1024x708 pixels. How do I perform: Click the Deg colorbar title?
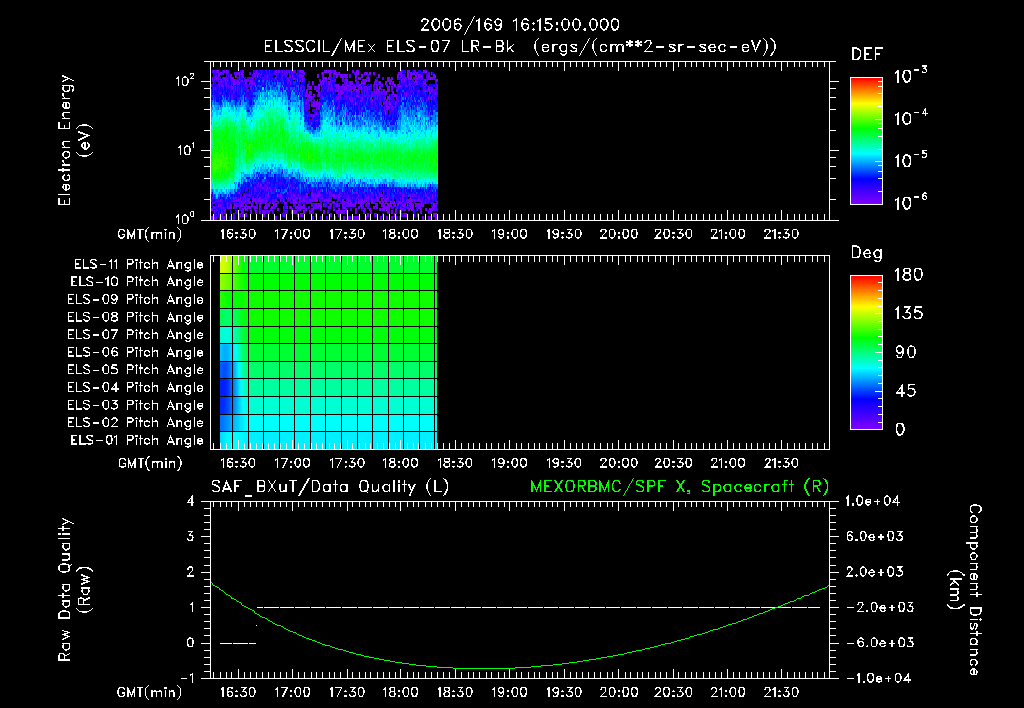click(x=867, y=253)
